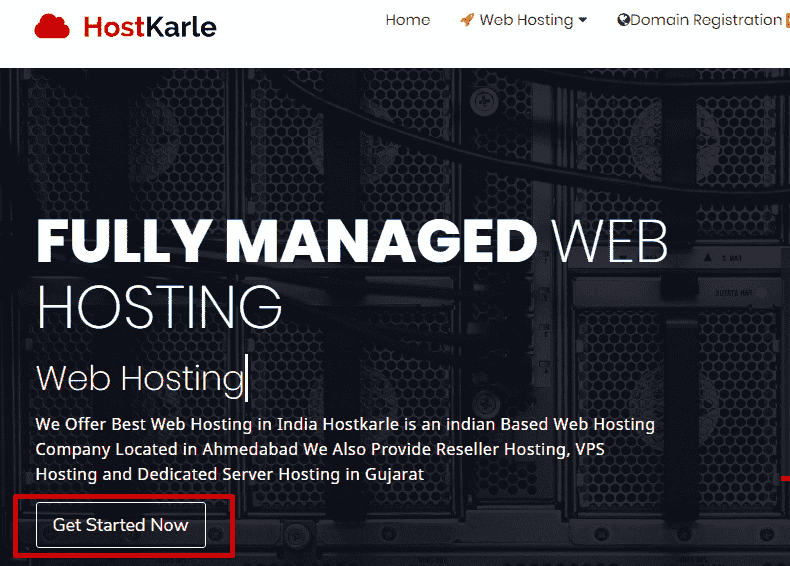Go to the Home menu item
The image size is (790, 566).
408,20
